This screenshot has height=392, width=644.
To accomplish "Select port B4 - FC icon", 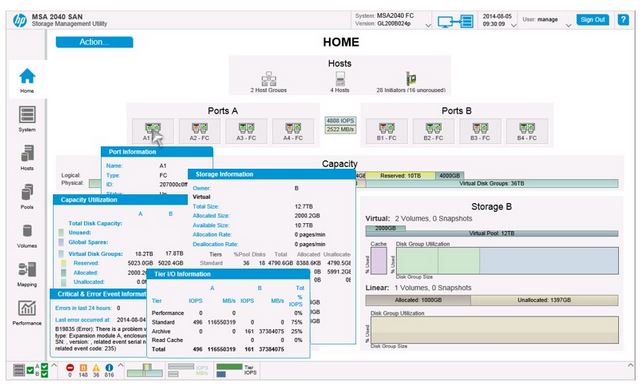I will pyautogui.click(x=527, y=131).
